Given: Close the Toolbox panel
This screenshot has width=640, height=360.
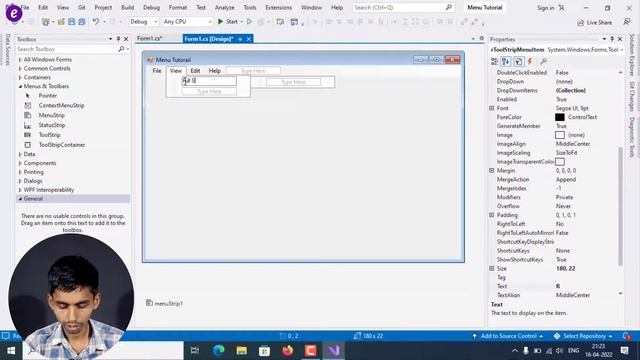Looking at the screenshot, I should [x=126, y=39].
